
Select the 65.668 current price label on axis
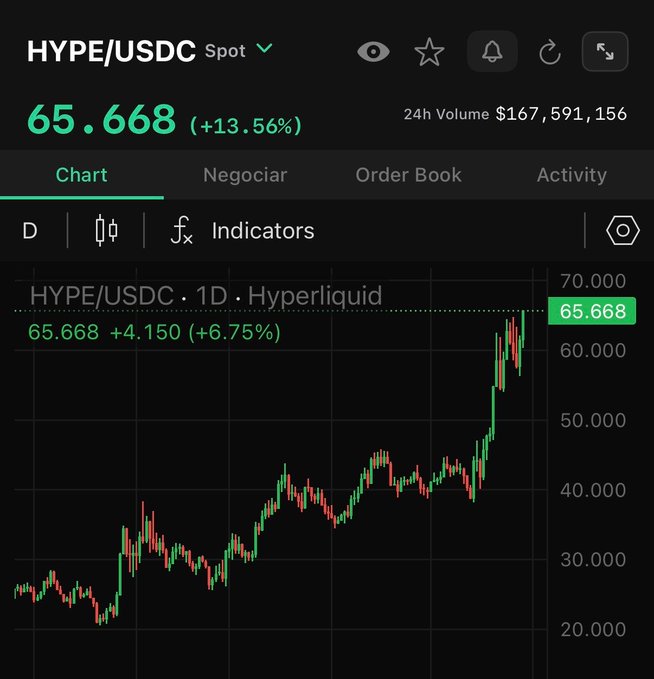point(592,311)
